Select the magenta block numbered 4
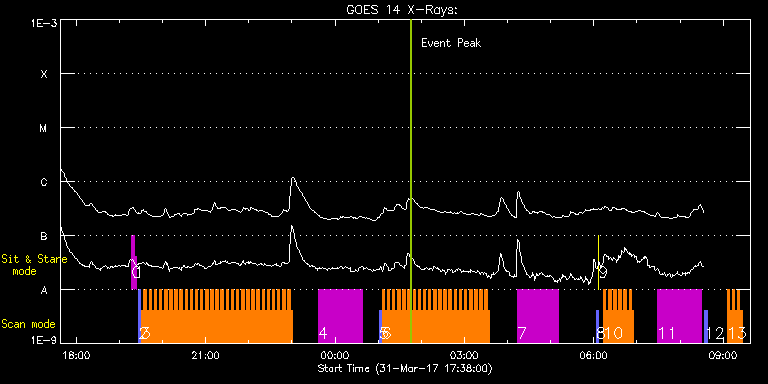Screen dimensions: 768x384 click(x=340, y=316)
